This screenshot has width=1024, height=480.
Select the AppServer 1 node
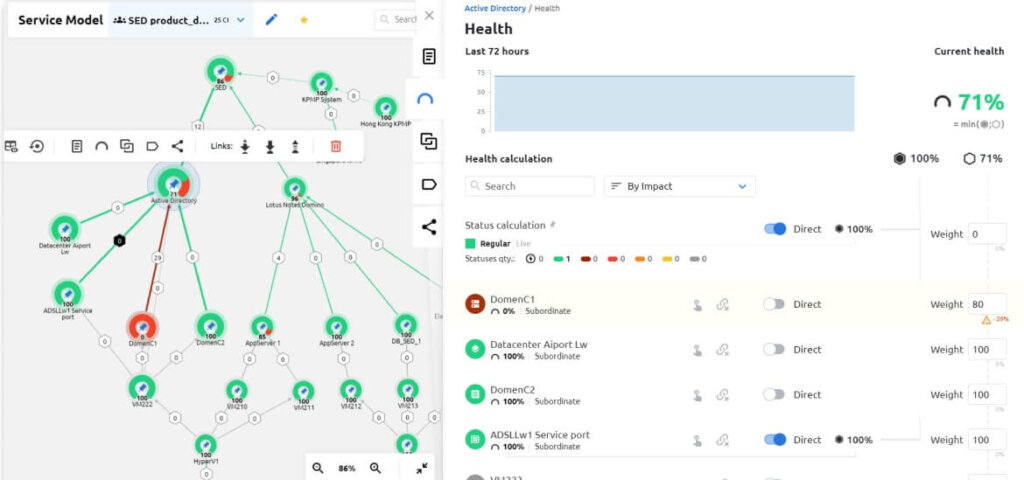pos(263,327)
